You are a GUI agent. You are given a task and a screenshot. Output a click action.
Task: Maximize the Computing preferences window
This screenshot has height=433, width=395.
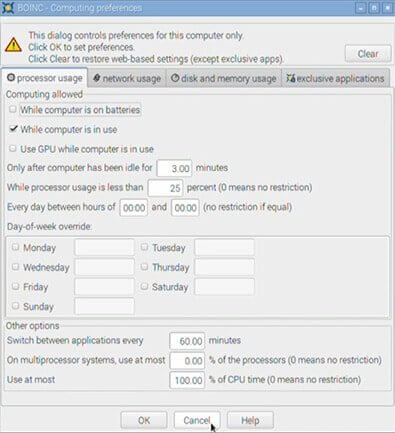374,8
